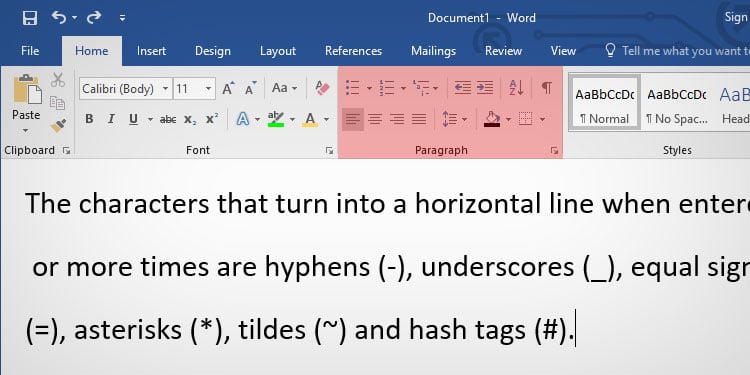Justify the text
The image size is (750, 375).
(419, 119)
